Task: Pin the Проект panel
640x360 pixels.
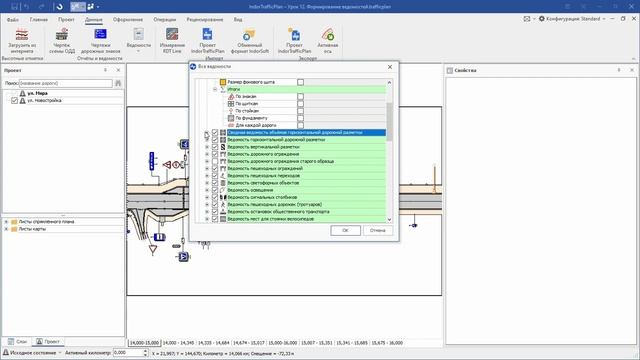Action: [105, 70]
